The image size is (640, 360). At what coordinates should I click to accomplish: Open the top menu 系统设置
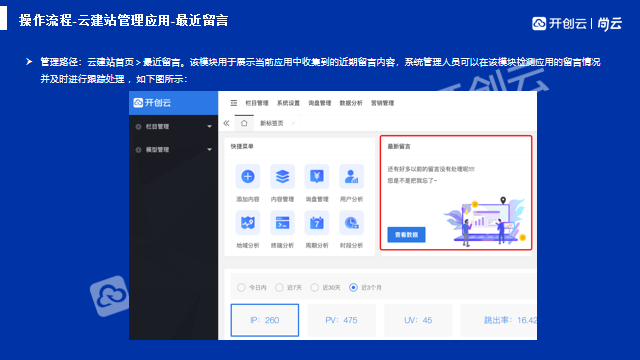tap(288, 103)
